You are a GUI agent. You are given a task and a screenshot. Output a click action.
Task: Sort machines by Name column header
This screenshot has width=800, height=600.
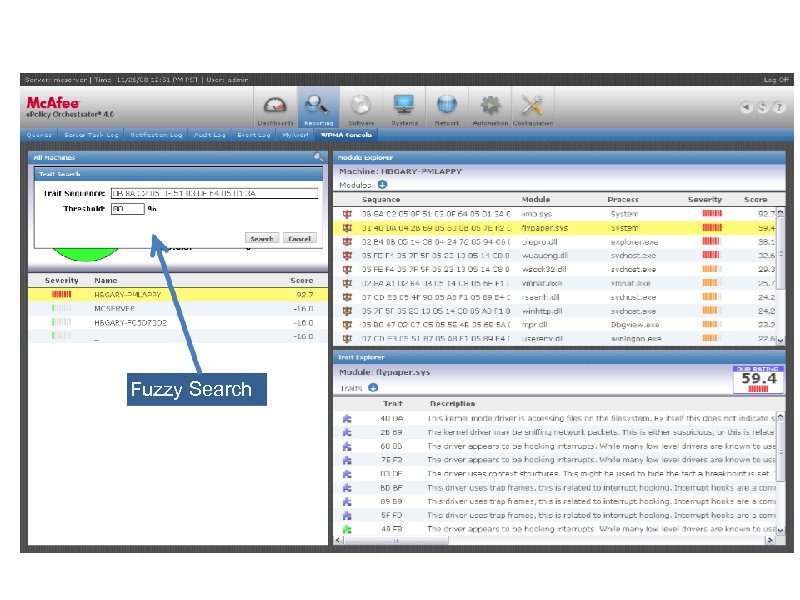106,281
